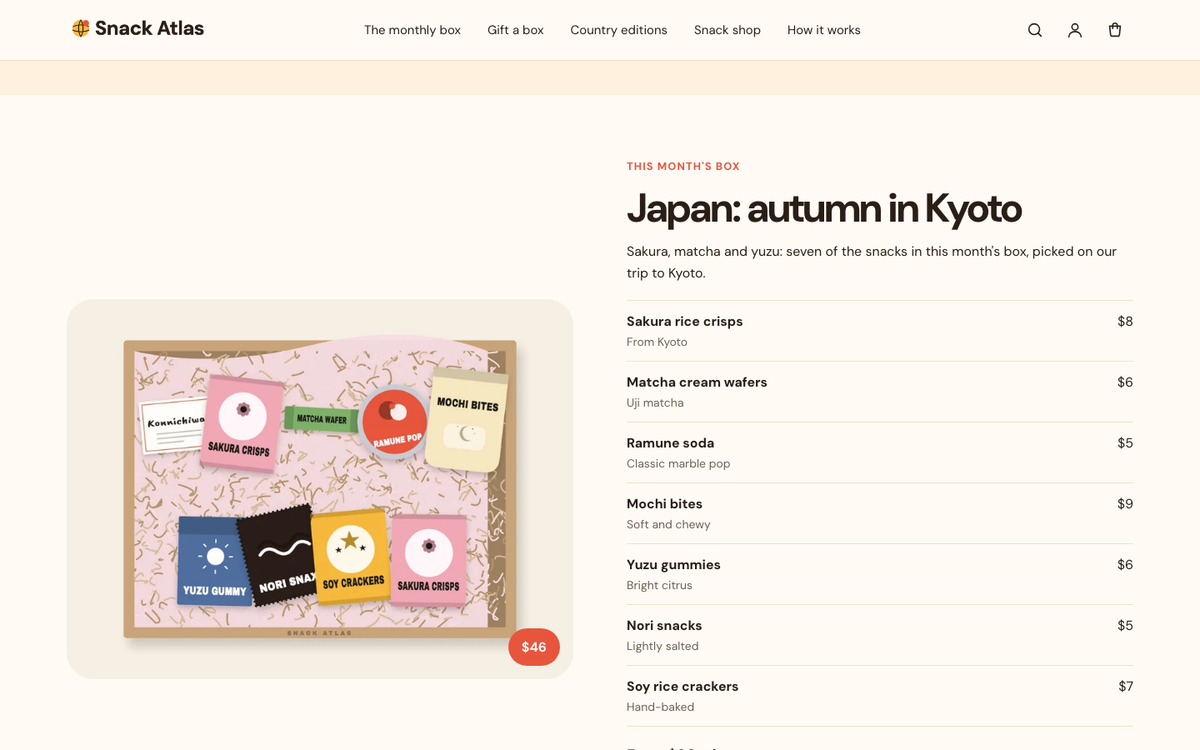
Task: Click the Bright citrus description
Action: [660, 586]
